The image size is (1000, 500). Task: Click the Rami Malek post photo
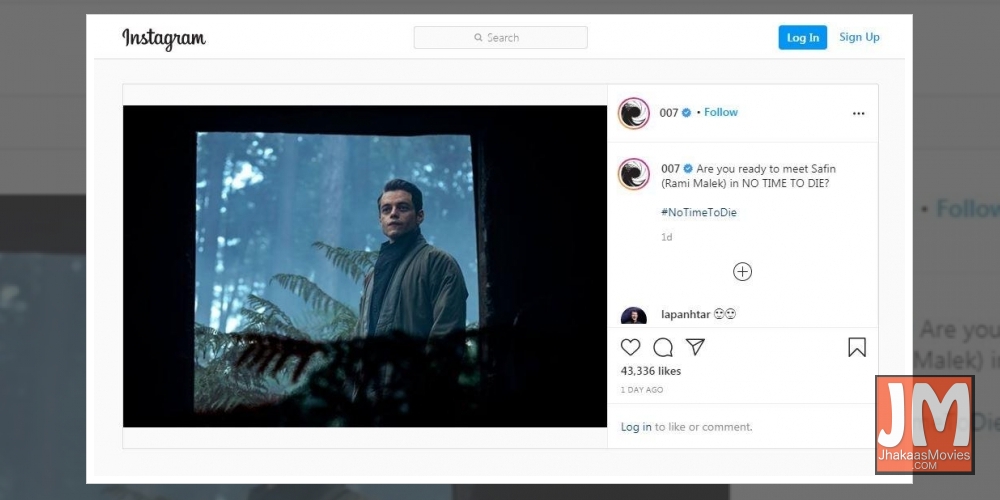365,266
